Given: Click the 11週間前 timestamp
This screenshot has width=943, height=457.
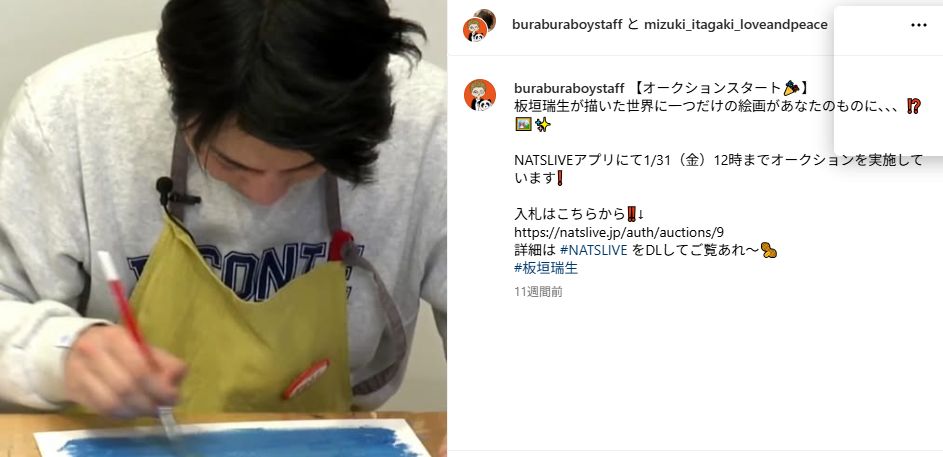Looking at the screenshot, I should (x=538, y=292).
